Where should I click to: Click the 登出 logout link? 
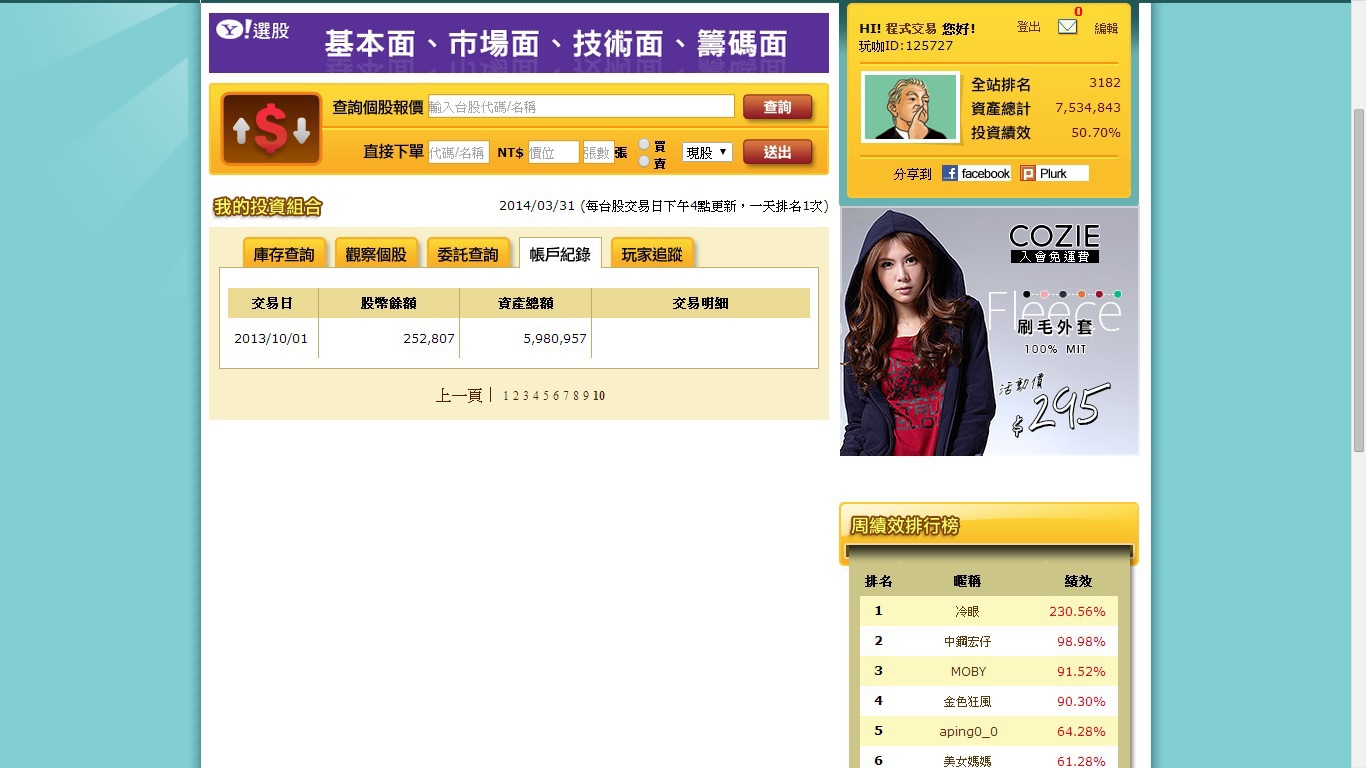[1028, 27]
